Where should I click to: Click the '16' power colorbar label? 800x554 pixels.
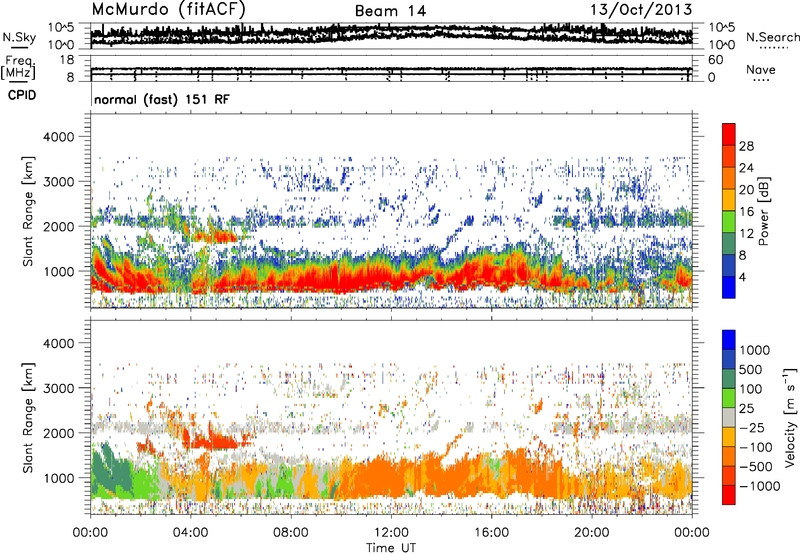pos(746,212)
